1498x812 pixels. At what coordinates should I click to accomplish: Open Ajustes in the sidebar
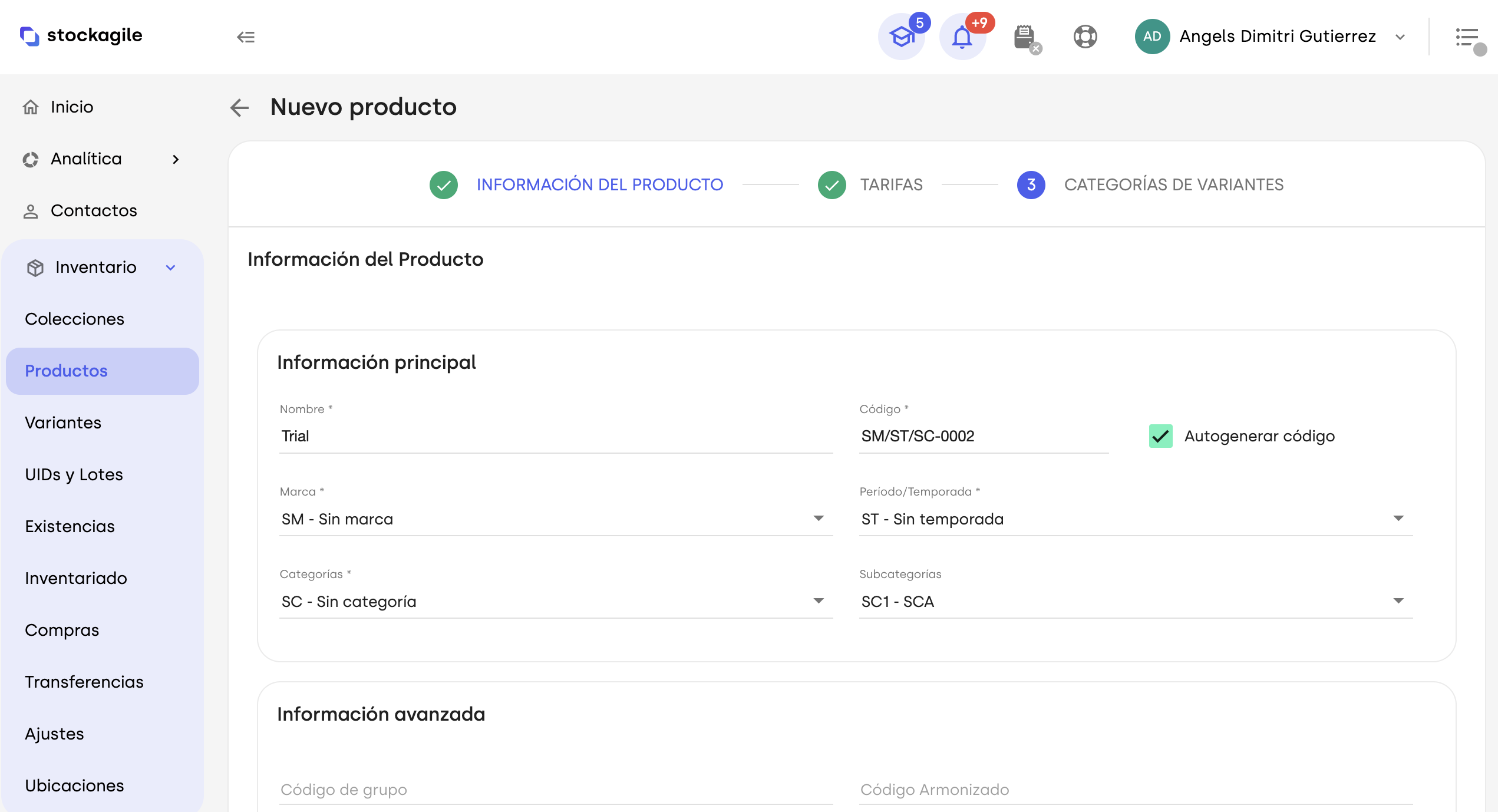point(55,734)
